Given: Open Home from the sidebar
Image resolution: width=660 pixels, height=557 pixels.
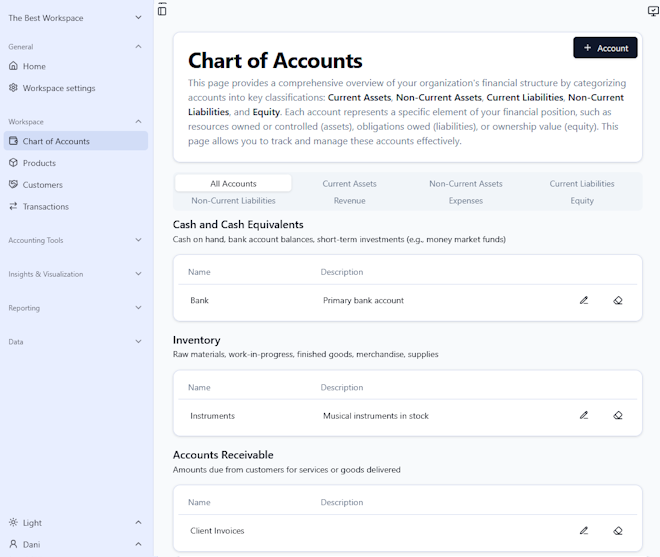Looking at the screenshot, I should 34,66.
